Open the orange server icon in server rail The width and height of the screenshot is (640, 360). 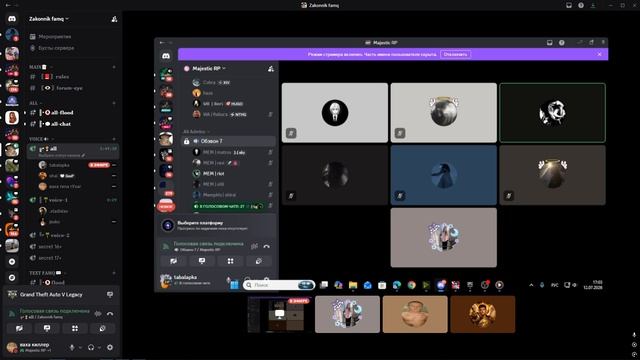pyautogui.click(x=12, y=230)
